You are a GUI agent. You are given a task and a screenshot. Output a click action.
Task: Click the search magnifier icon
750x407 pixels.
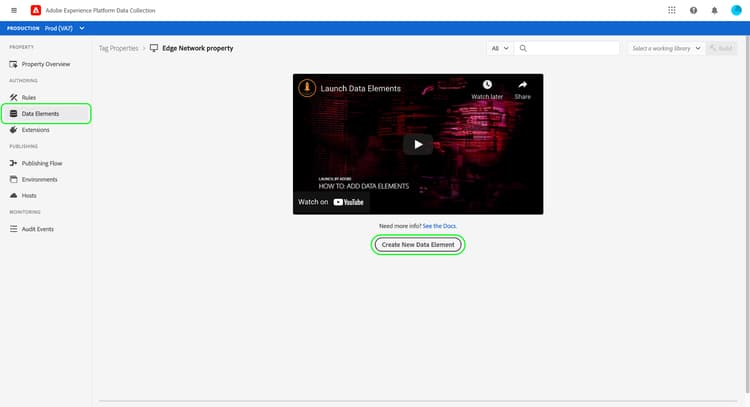[523, 48]
